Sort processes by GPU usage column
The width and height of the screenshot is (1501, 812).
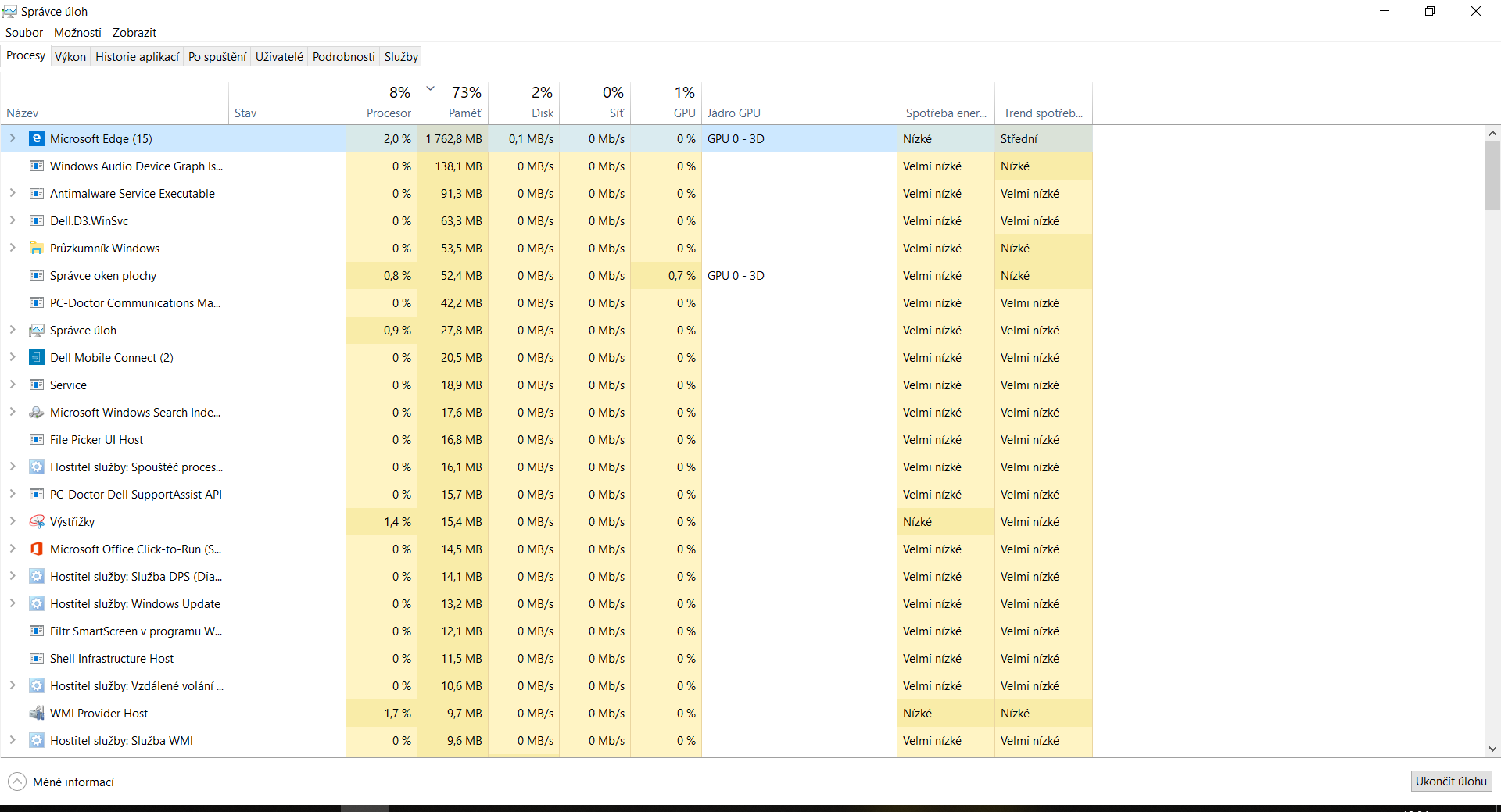click(x=666, y=103)
